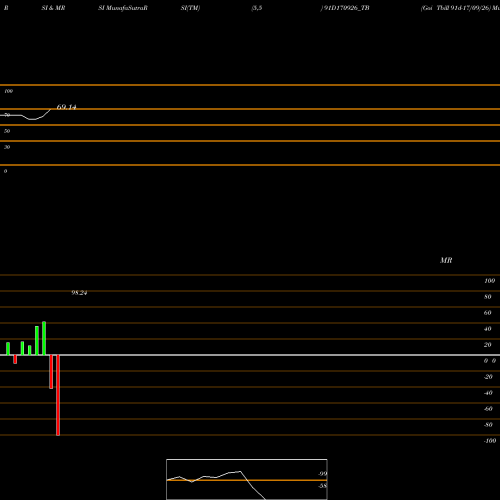Select the red bar ending near -40
Viewport: 500px width, 500px height.
click(51, 372)
